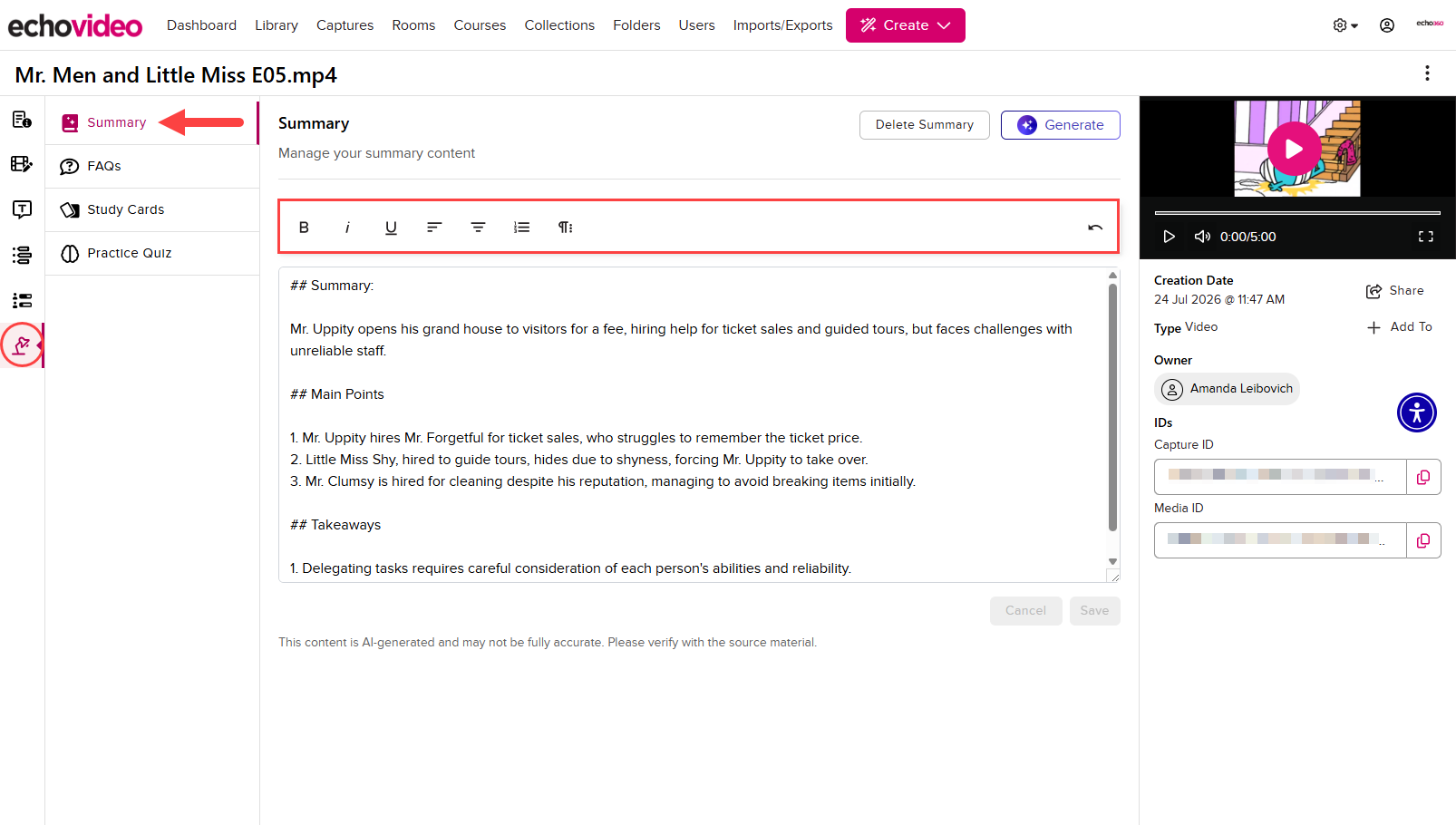Click owner Amanda Leibovich chip
The image size is (1456, 825).
click(1227, 389)
